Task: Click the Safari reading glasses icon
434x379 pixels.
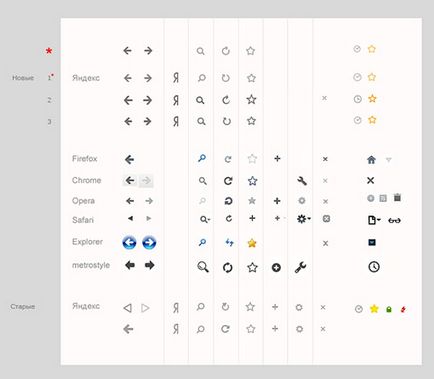Action: (394, 220)
